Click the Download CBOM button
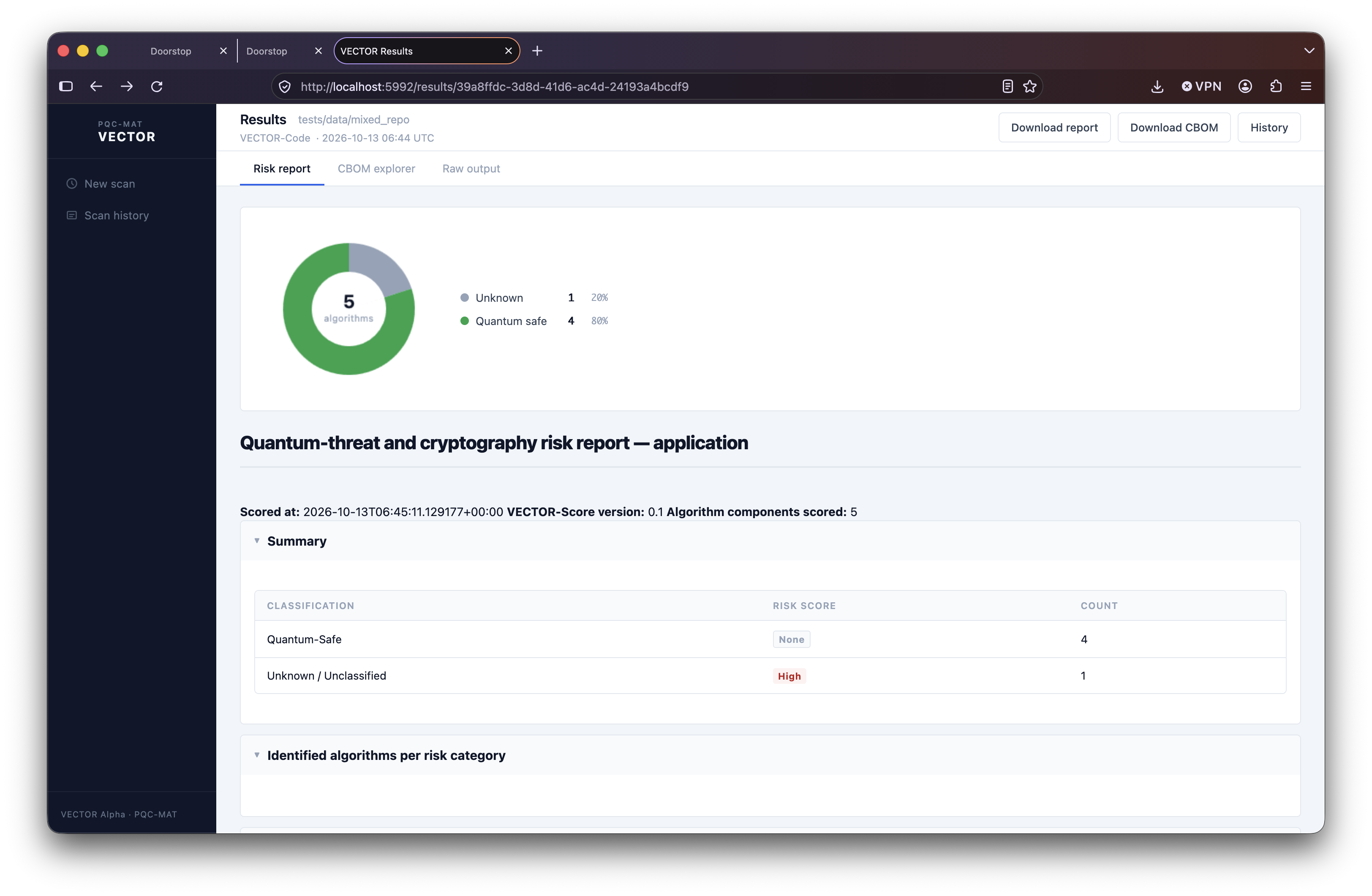 (x=1174, y=128)
